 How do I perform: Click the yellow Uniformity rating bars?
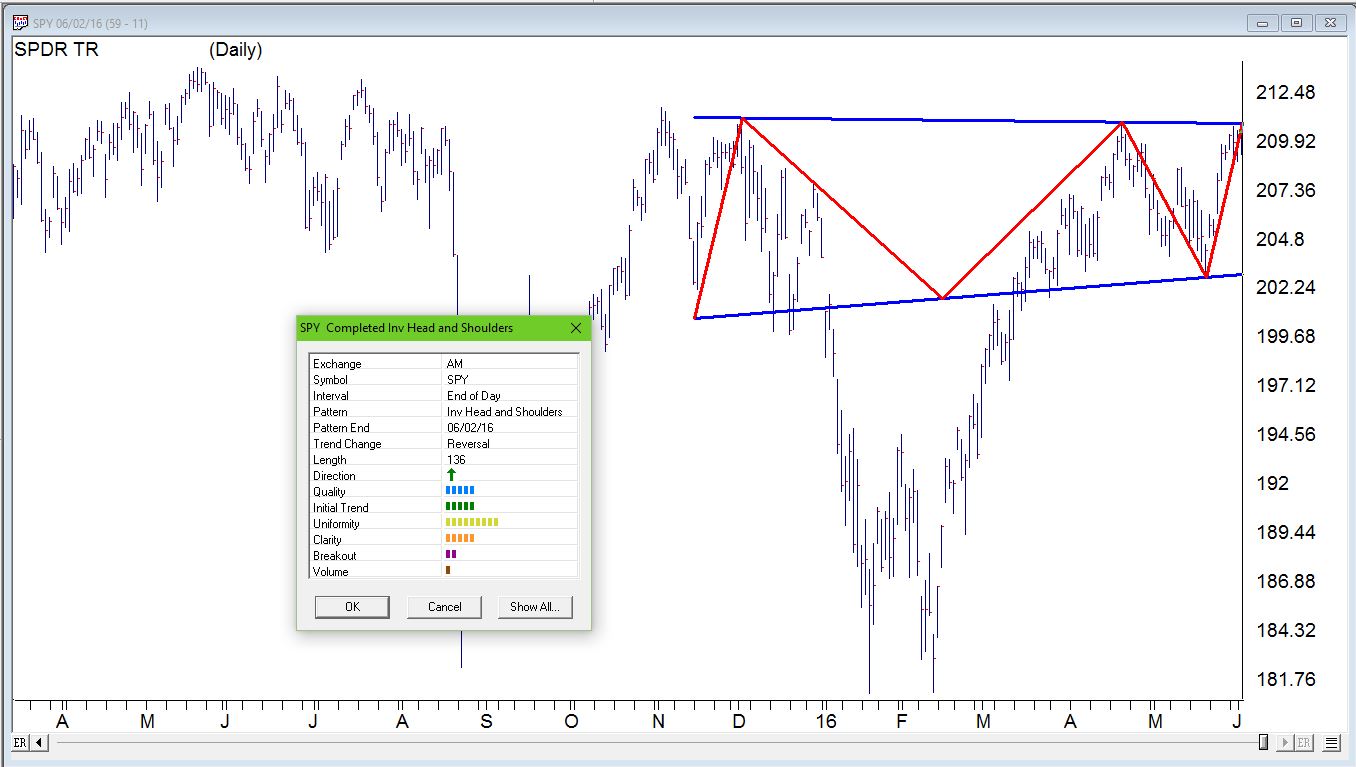pyautogui.click(x=471, y=523)
